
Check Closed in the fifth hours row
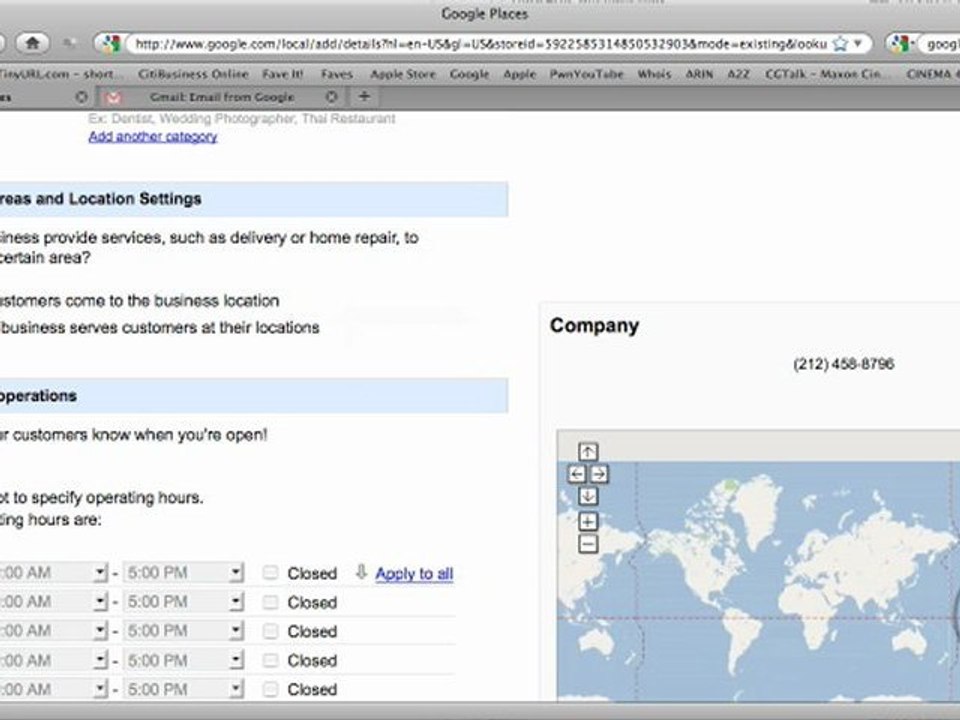tap(270, 689)
